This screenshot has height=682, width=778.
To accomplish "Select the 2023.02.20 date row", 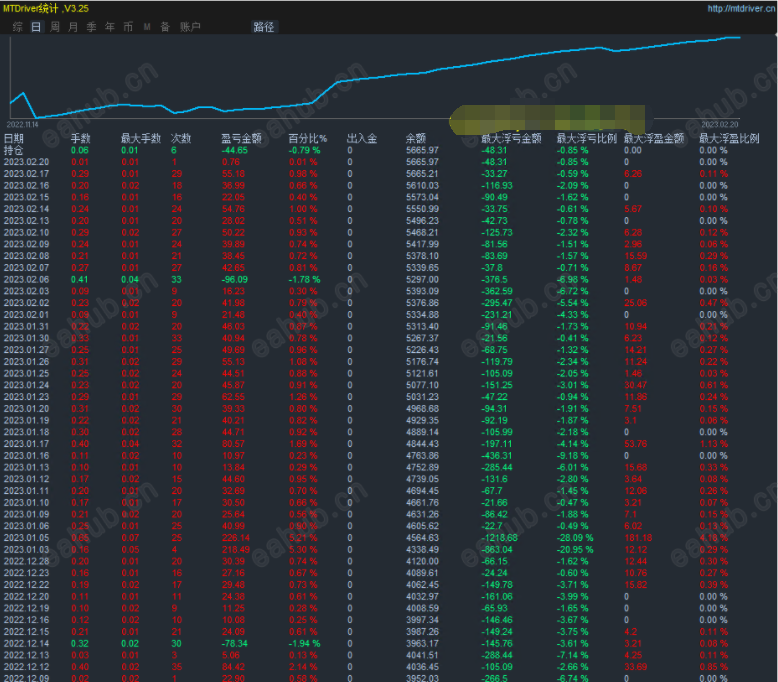I will pyautogui.click(x=26, y=162).
